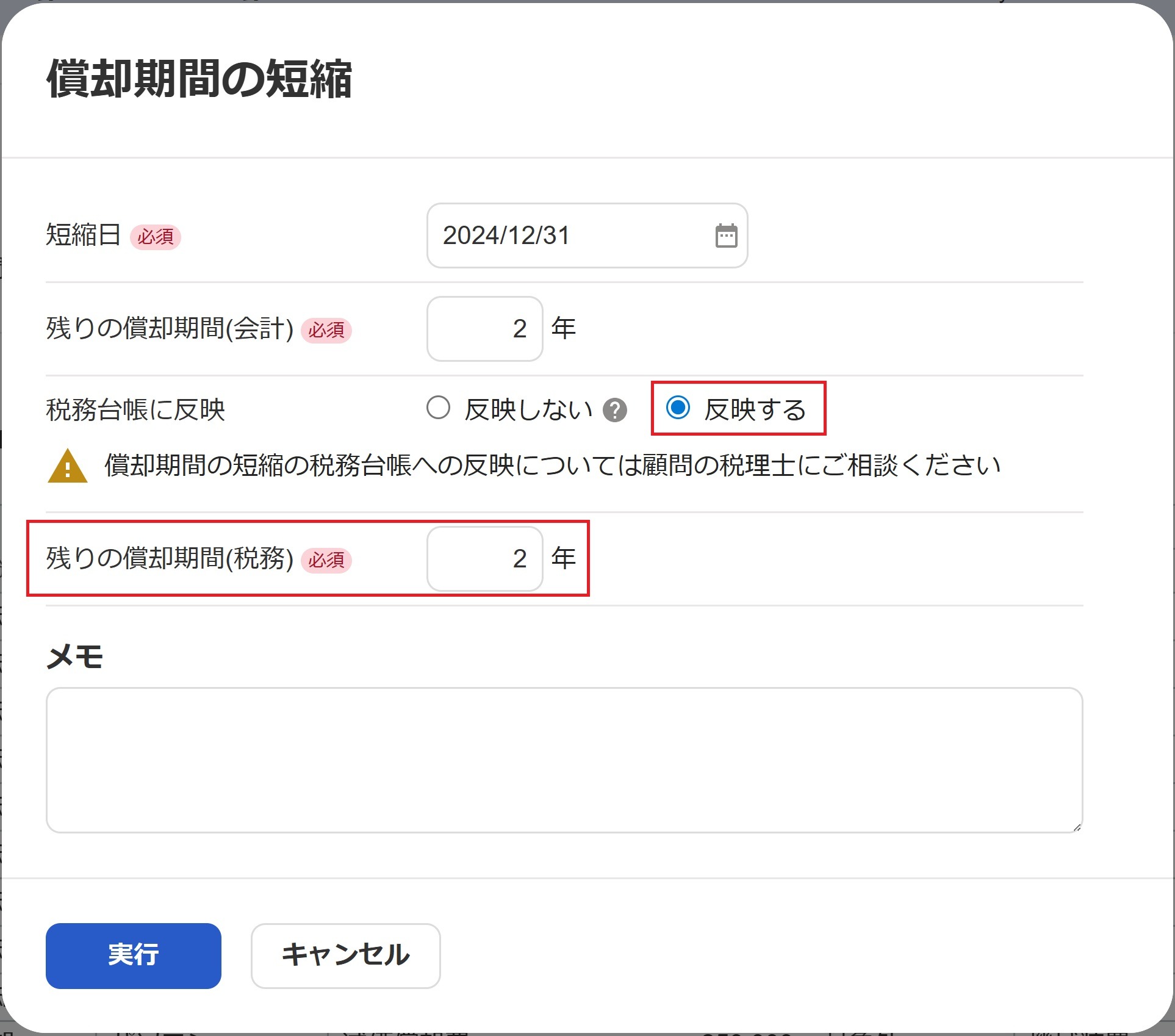The width and height of the screenshot is (1175, 1036).
Task: Focus the 残りの償却期間(税務) years field
Action: (x=485, y=559)
